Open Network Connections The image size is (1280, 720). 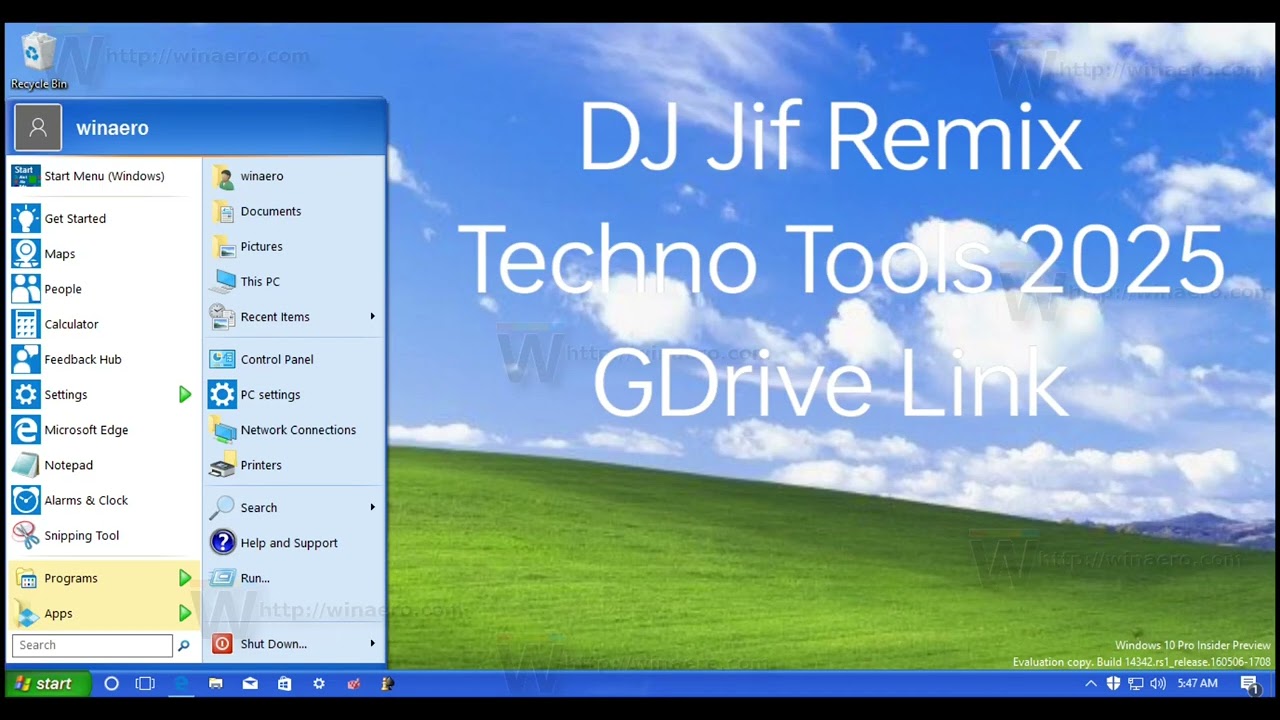pos(294,430)
